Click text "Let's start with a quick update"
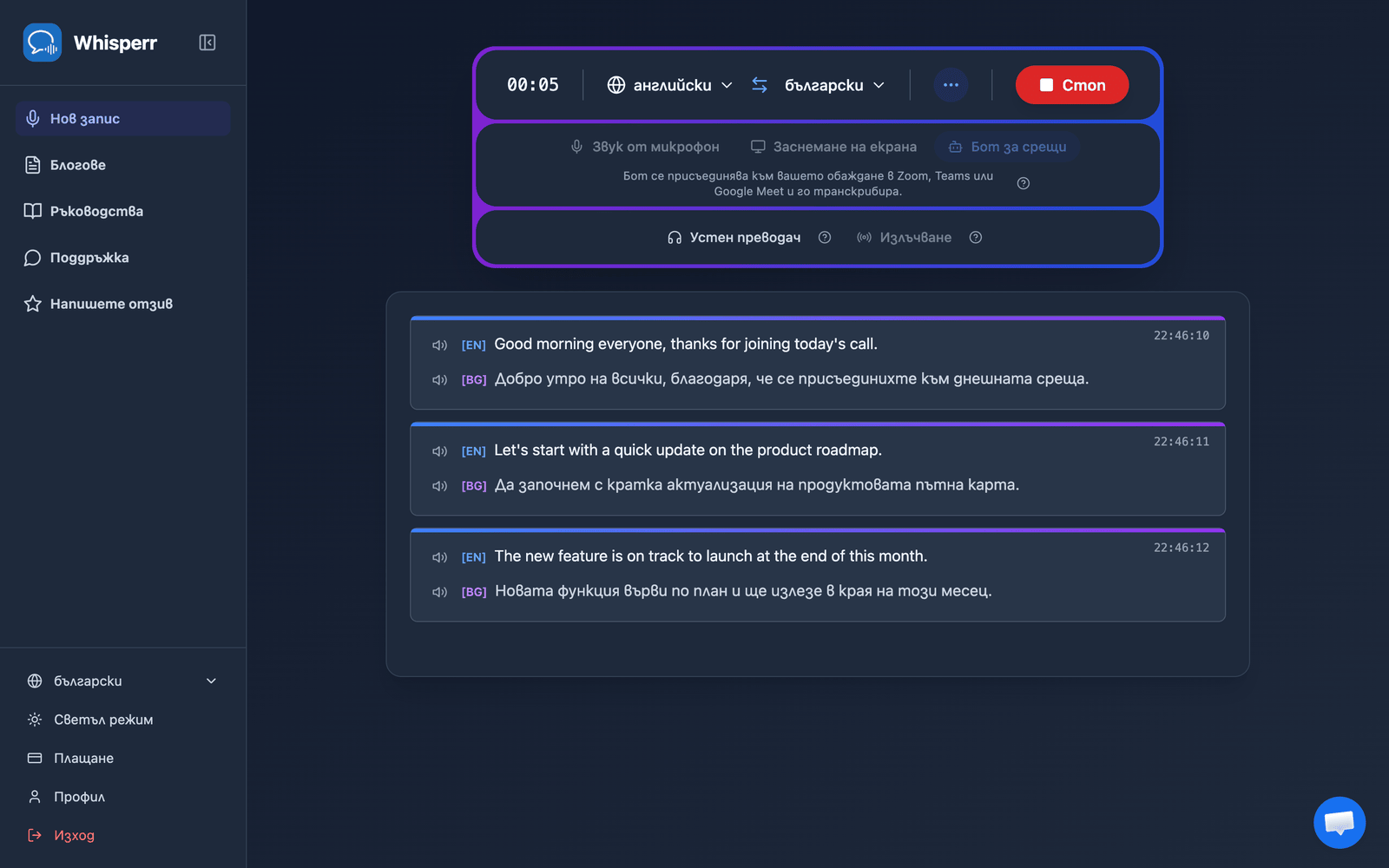The image size is (1389, 868). coord(599,450)
